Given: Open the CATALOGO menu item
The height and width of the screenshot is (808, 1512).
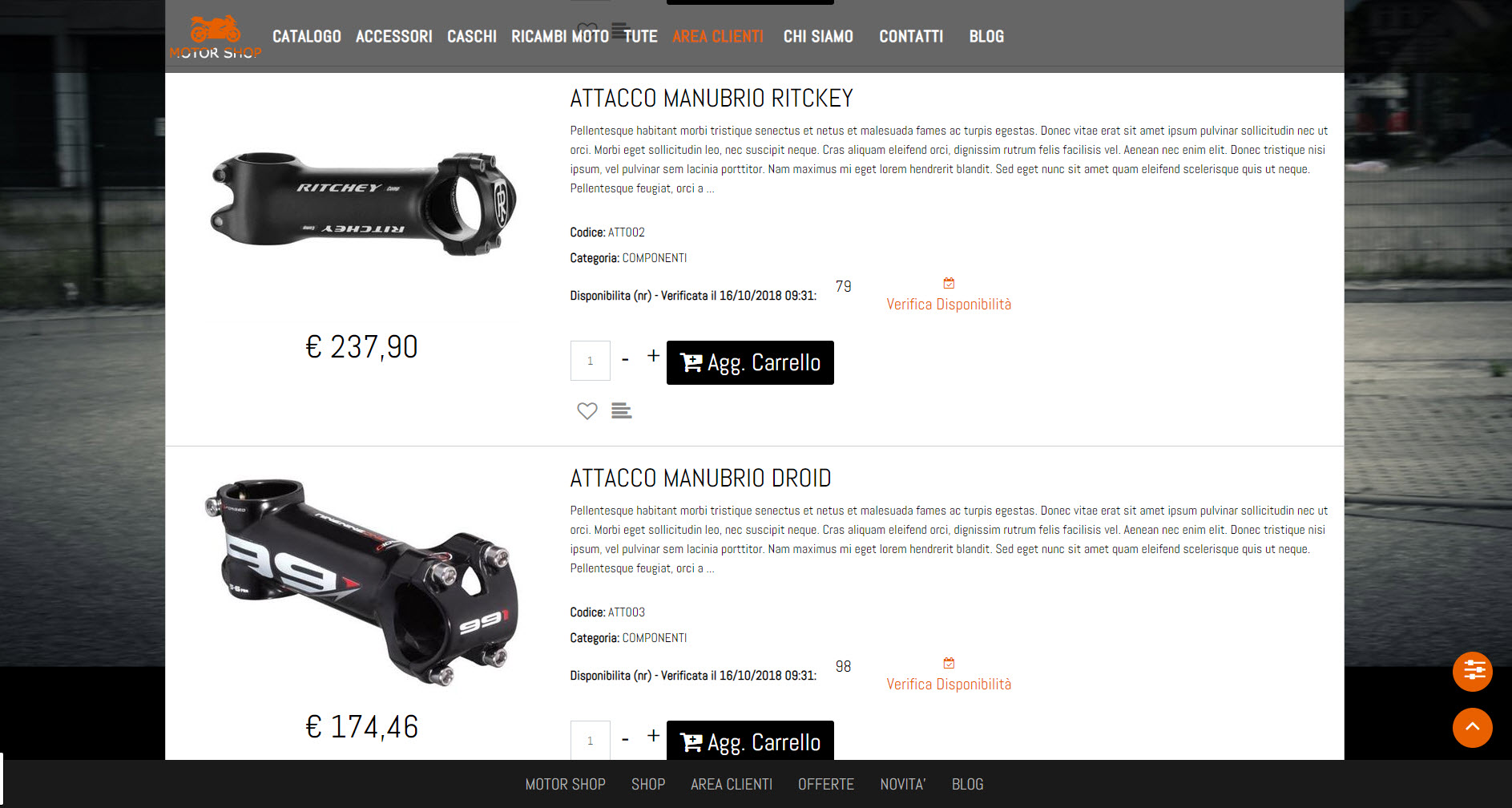Looking at the screenshot, I should coord(307,36).
